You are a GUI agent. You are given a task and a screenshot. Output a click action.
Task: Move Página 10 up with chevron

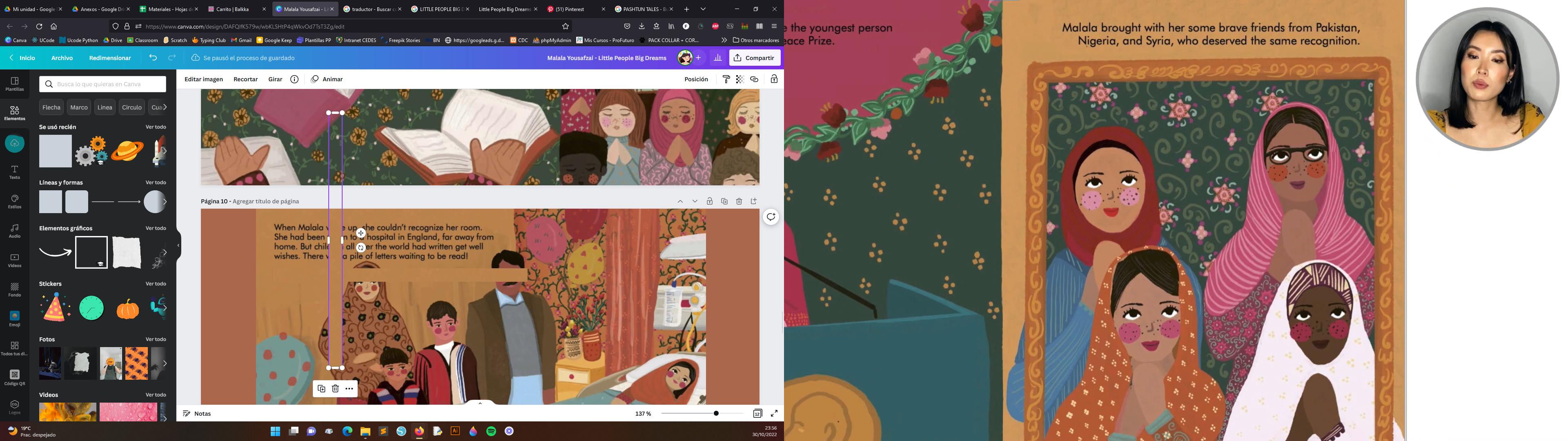(681, 201)
